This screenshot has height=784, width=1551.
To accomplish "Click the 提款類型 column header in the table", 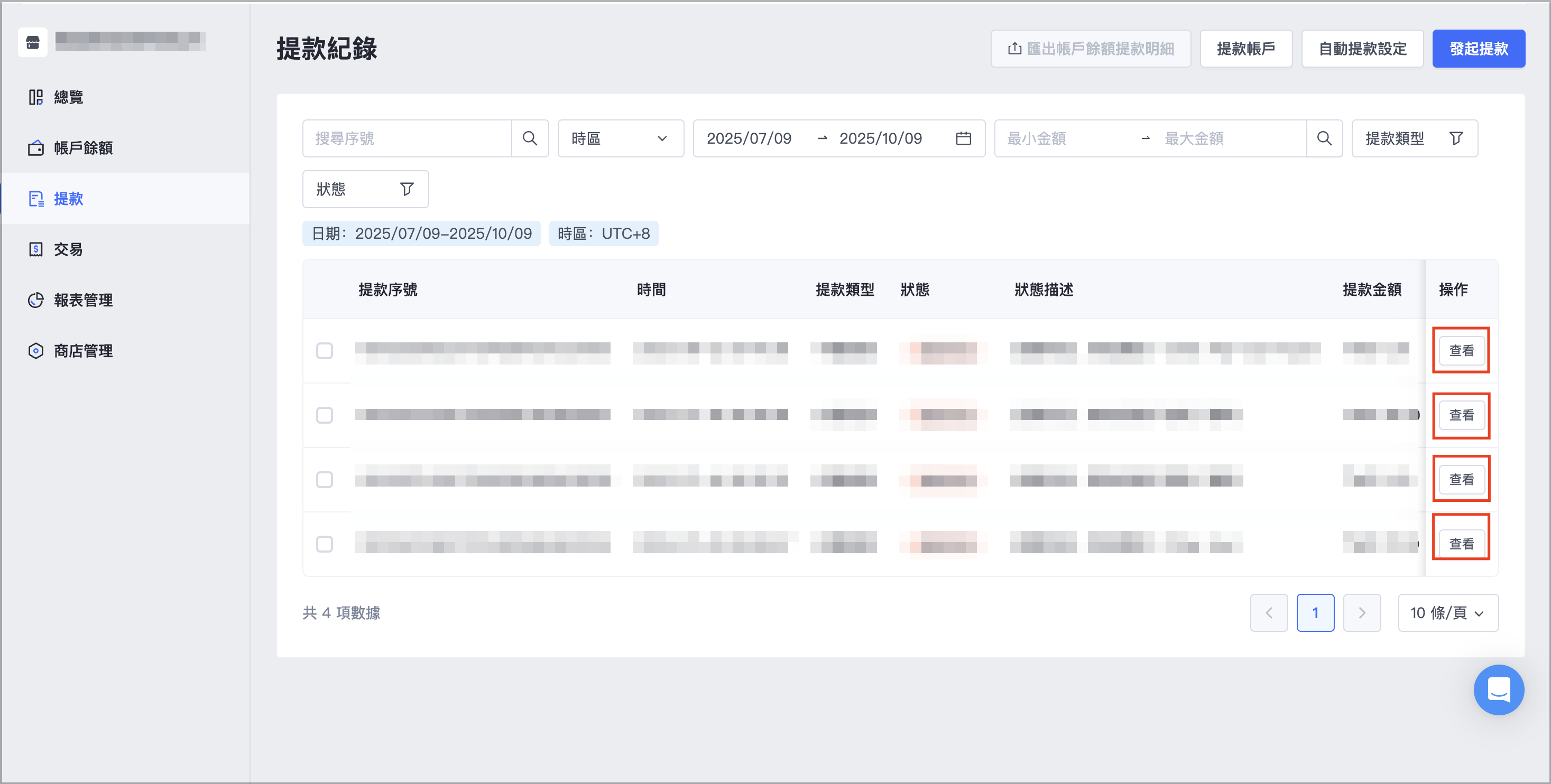I will click(845, 290).
